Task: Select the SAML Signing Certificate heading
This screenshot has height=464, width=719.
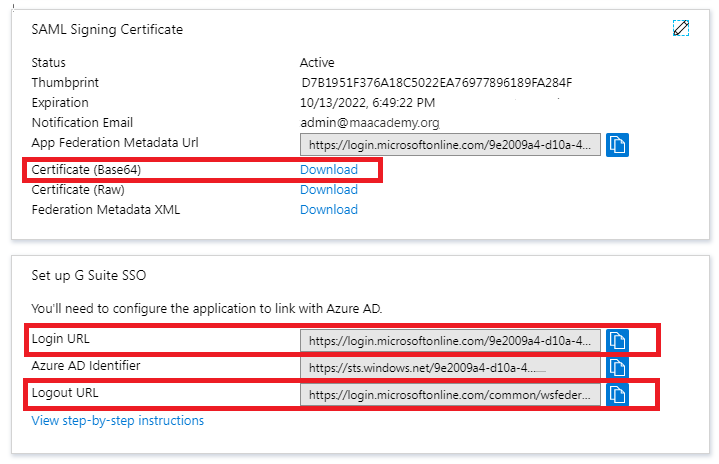Action: (107, 29)
